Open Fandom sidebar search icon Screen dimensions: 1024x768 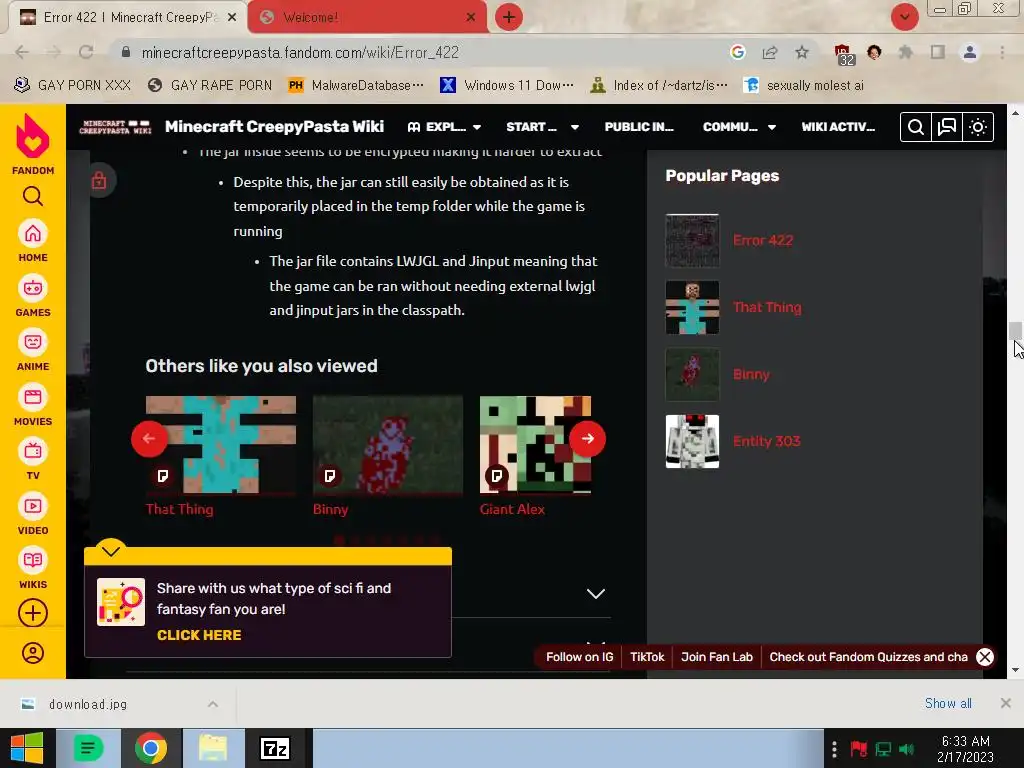pos(33,196)
